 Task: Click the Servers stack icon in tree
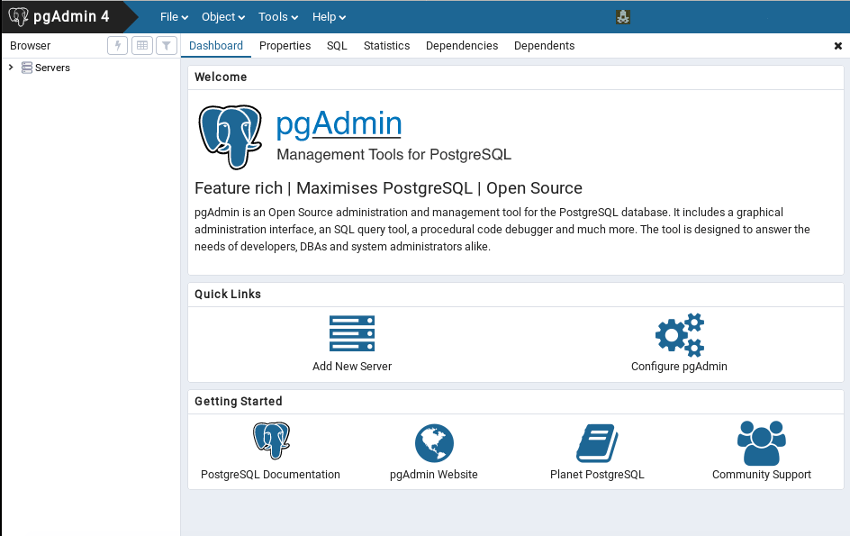tap(27, 68)
